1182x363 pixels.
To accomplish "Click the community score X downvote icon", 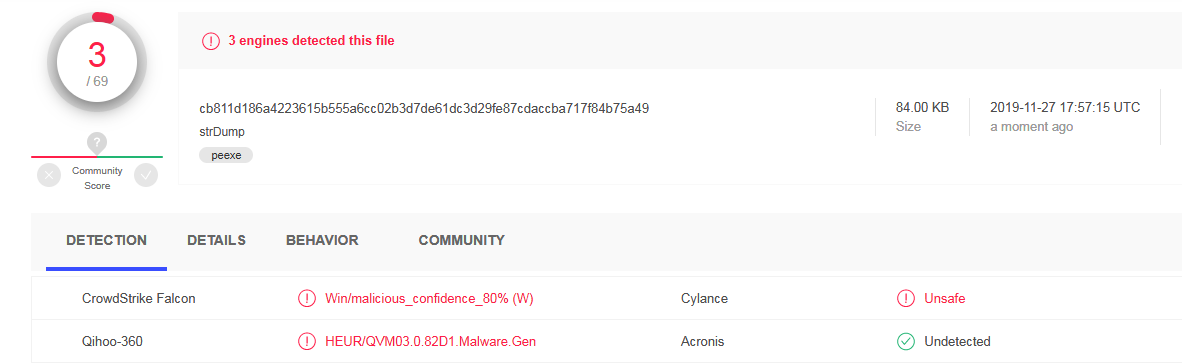I will pyautogui.click(x=49, y=175).
